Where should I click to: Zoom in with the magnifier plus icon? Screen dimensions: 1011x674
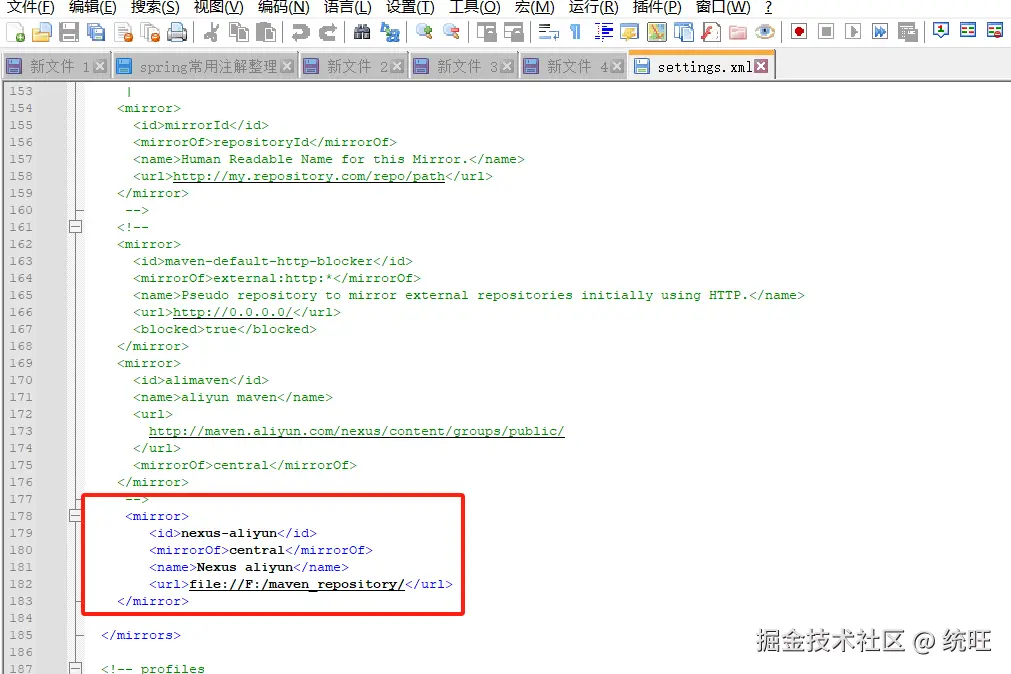pyautogui.click(x=424, y=32)
